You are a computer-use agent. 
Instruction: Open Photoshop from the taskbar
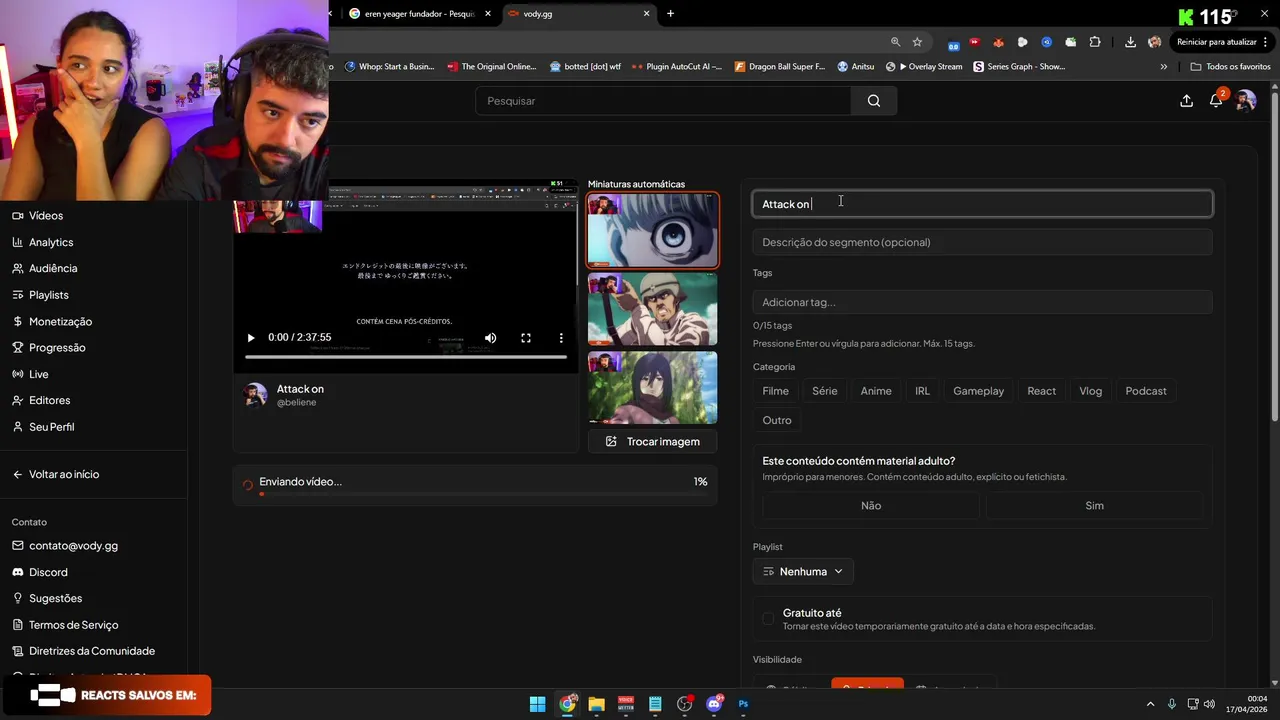click(743, 704)
